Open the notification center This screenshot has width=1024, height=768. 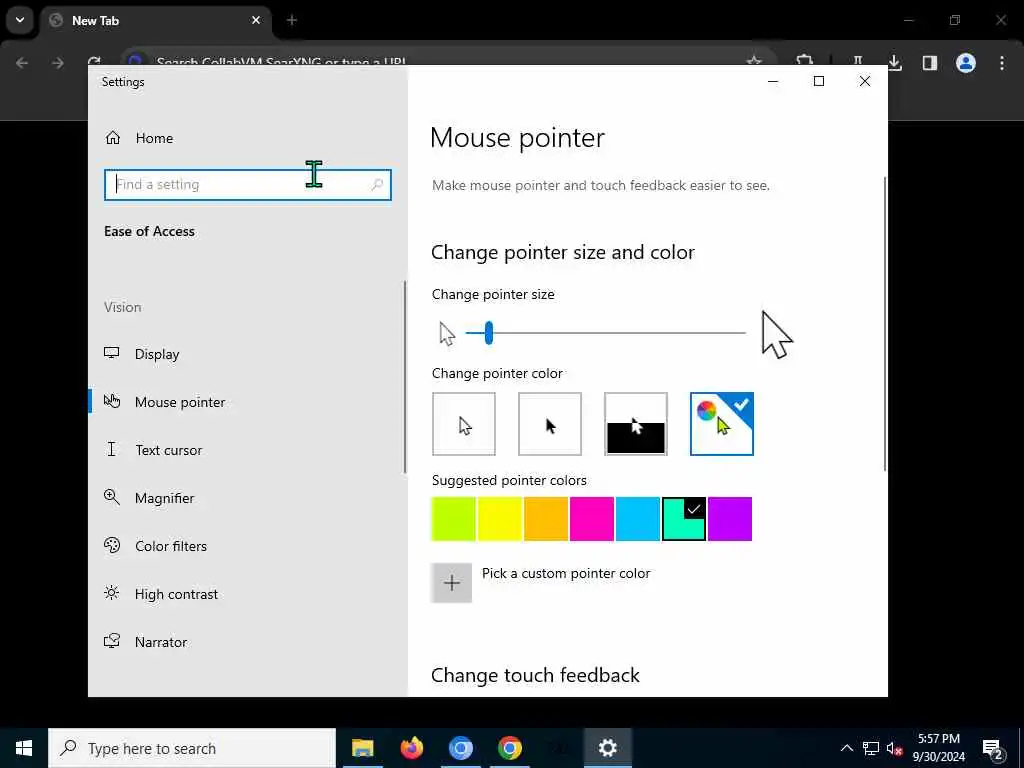993,748
